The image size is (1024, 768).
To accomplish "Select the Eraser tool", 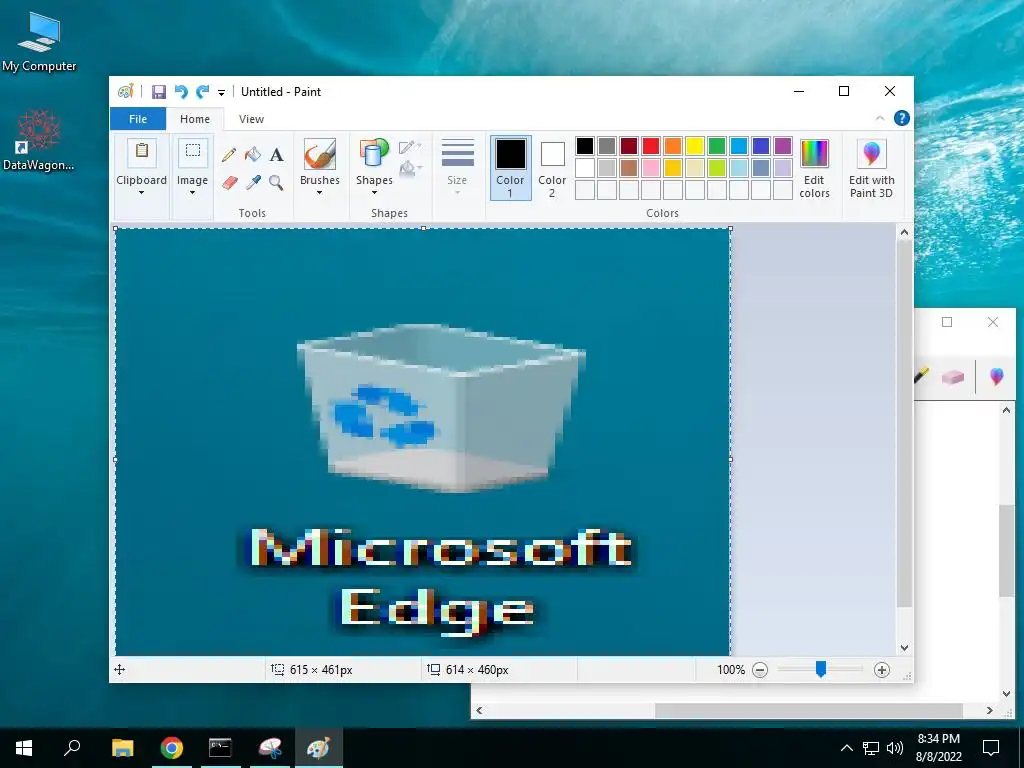I will 229,182.
